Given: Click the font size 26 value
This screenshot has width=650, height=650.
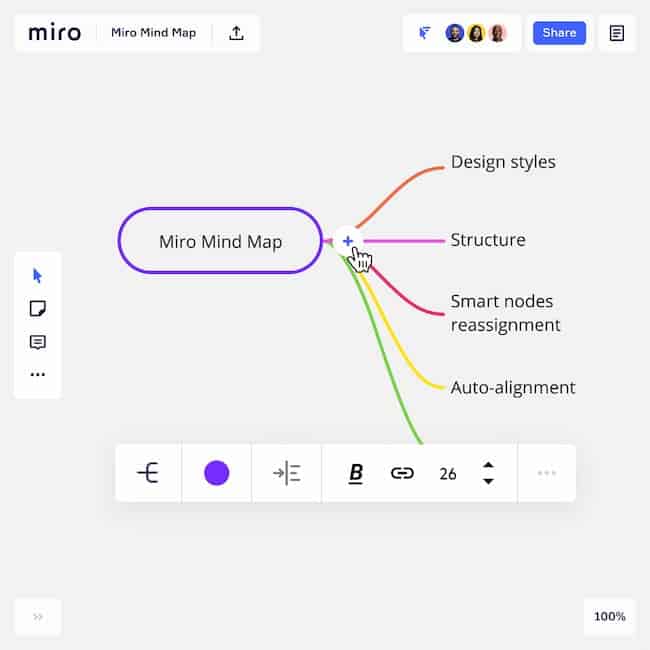Looking at the screenshot, I should (448, 473).
